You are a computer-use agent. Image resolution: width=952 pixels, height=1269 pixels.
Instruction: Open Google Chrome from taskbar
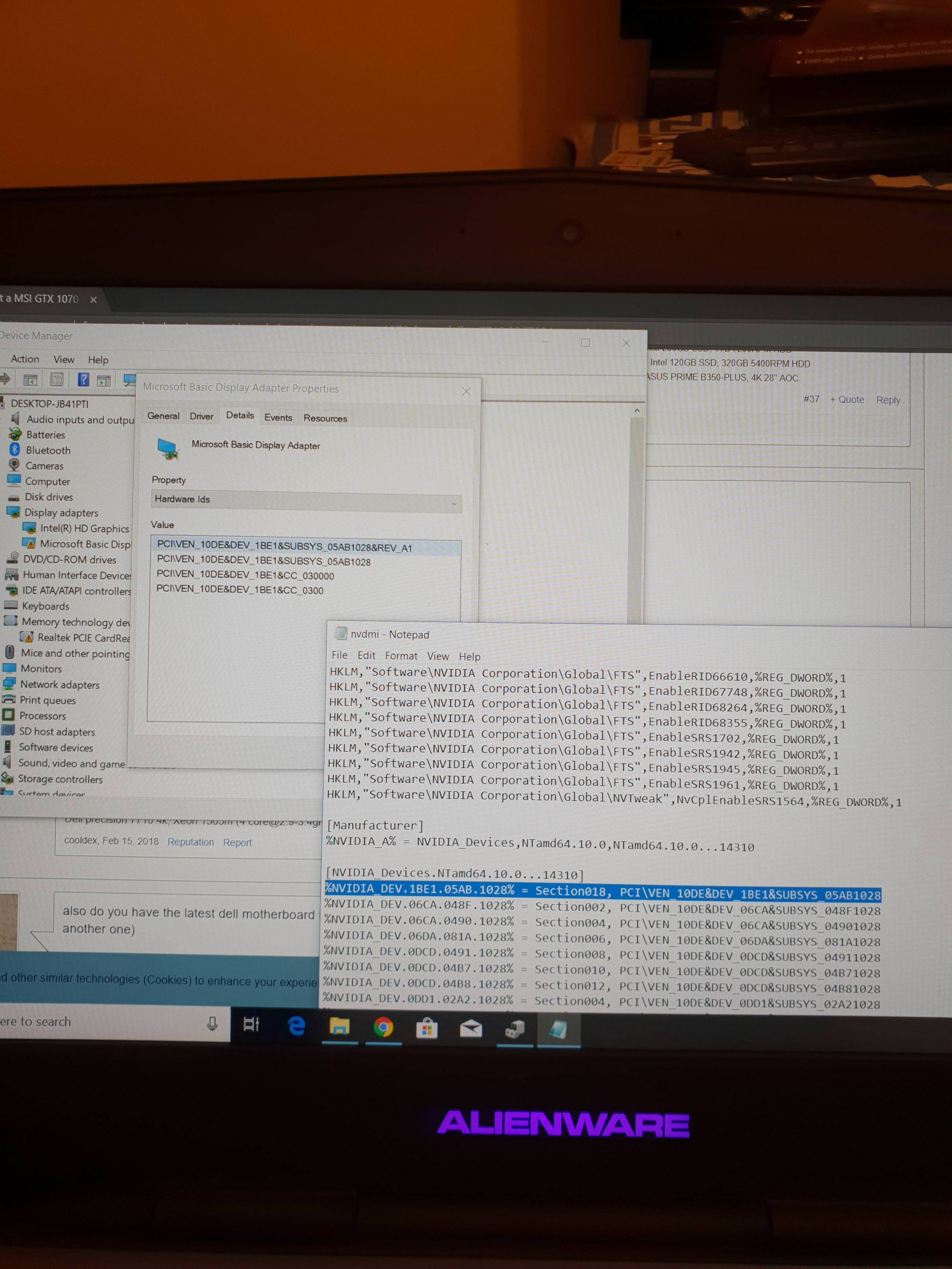383,1027
